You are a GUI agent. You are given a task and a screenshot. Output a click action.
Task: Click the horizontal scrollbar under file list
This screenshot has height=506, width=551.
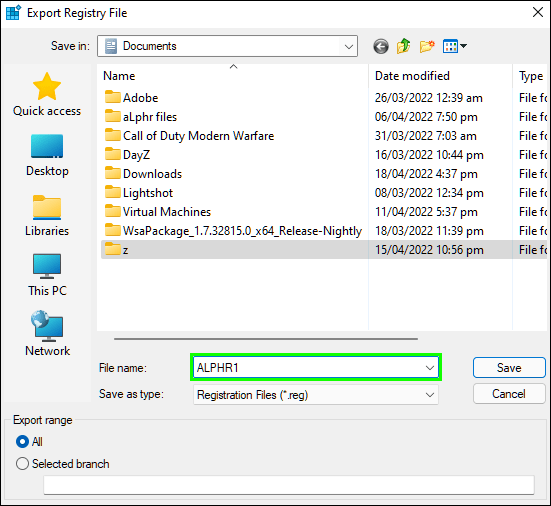pos(266,339)
